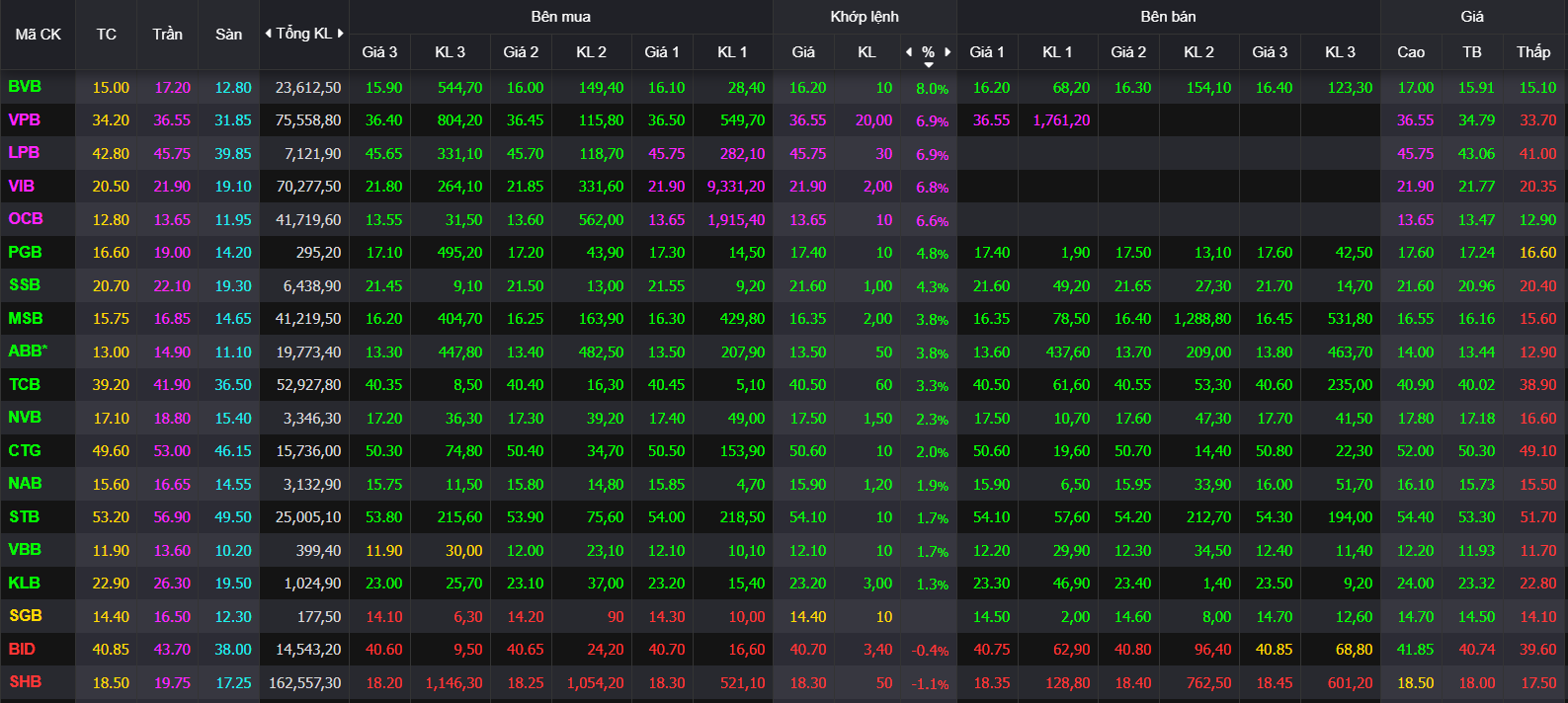
Task: Click the Trần column header
Action: [x=168, y=34]
